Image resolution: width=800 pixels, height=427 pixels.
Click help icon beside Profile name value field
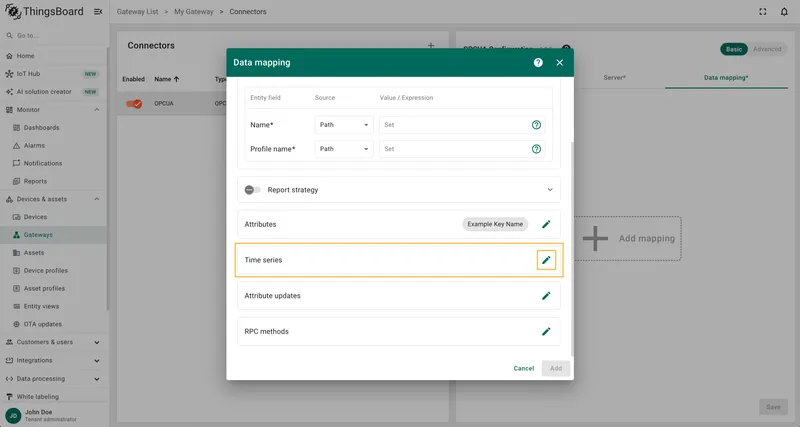(x=536, y=149)
